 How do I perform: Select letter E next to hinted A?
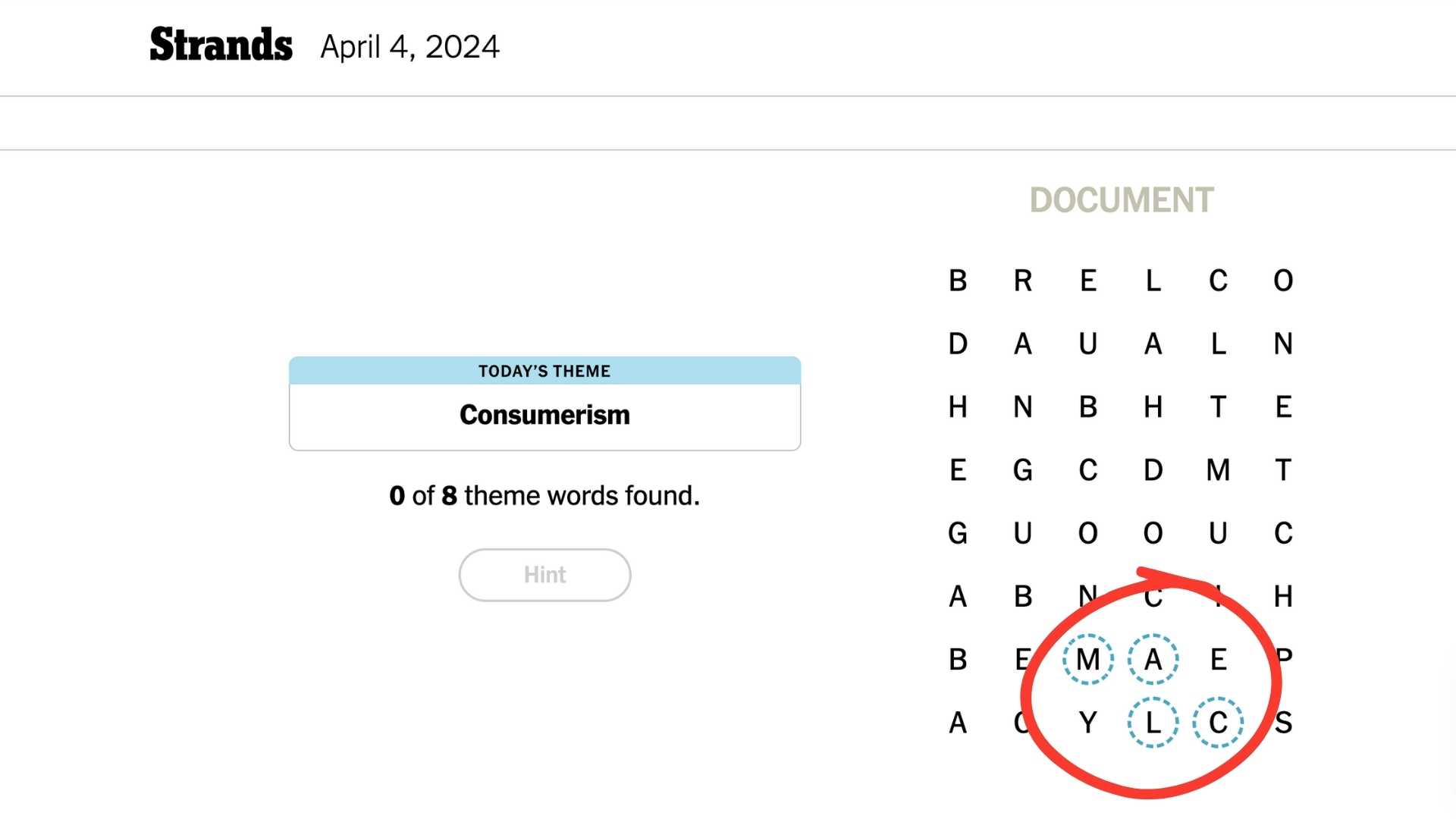tap(1218, 659)
